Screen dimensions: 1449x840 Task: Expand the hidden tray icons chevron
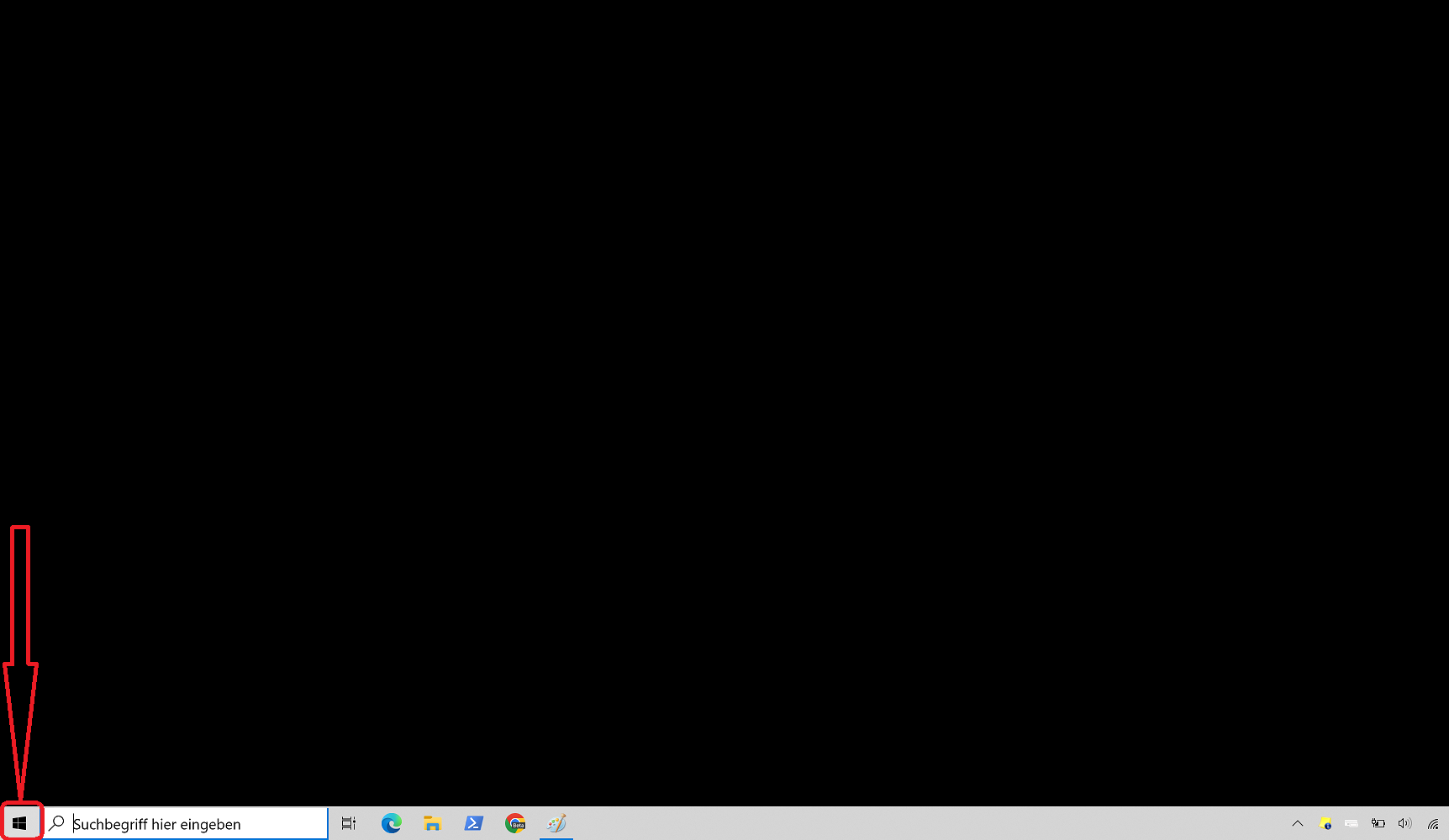click(1298, 823)
